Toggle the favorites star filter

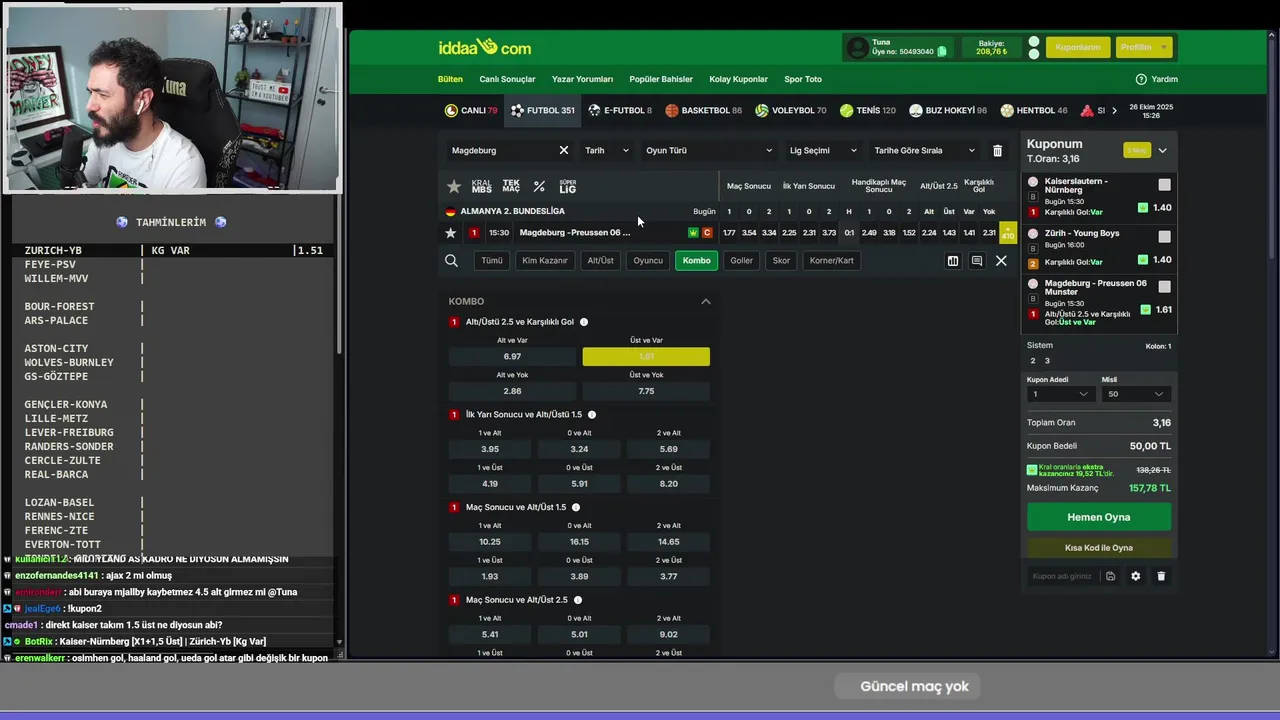coord(454,187)
